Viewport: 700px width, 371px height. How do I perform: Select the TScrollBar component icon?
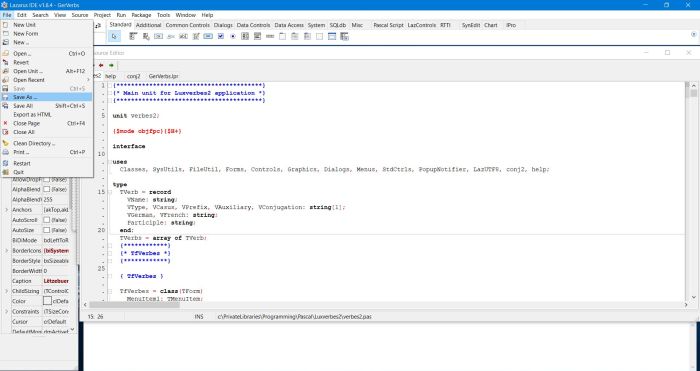(270, 37)
